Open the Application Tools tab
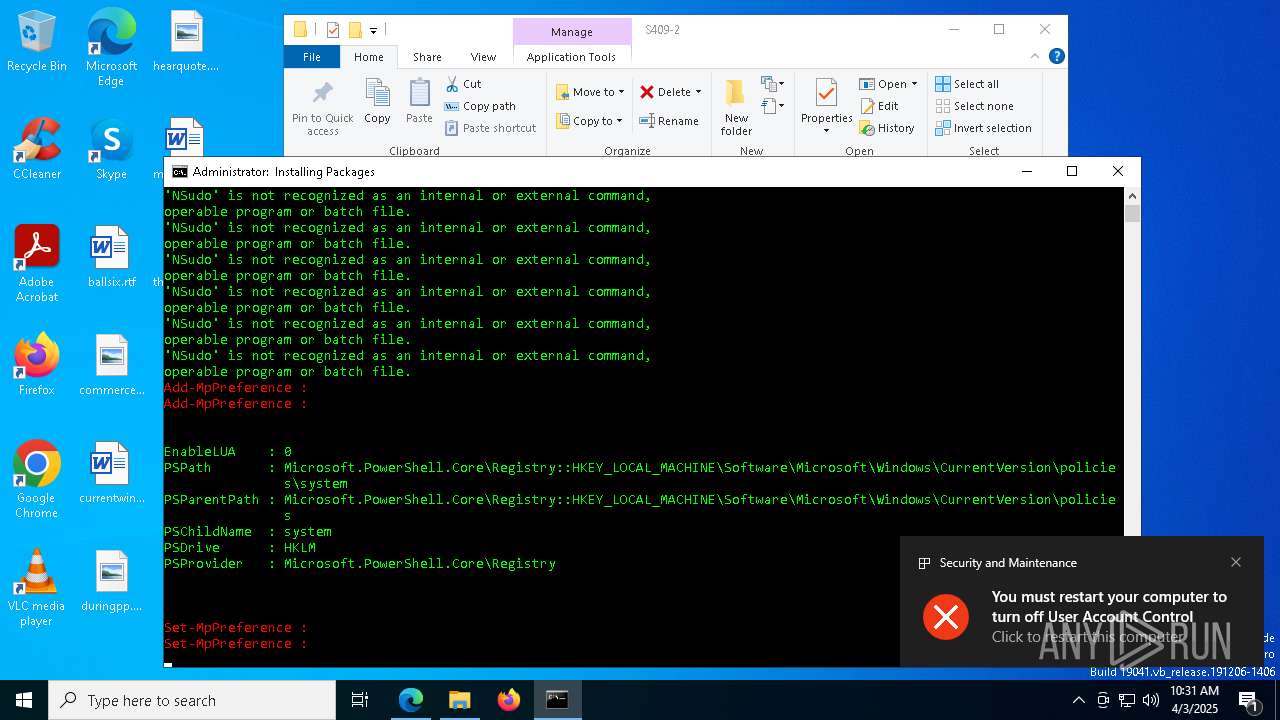 coord(571,57)
